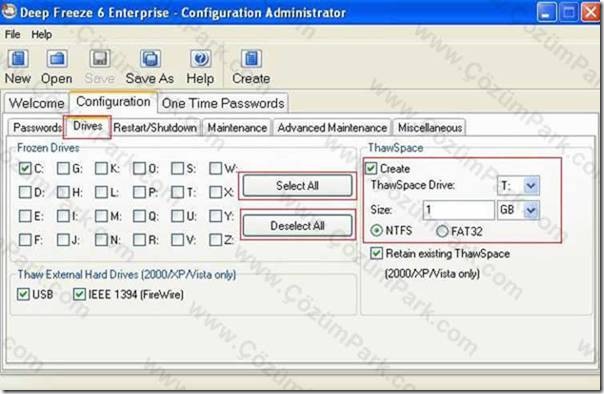The image size is (604, 394).
Task: Go to One Time Passwords tab
Action: pos(223,103)
